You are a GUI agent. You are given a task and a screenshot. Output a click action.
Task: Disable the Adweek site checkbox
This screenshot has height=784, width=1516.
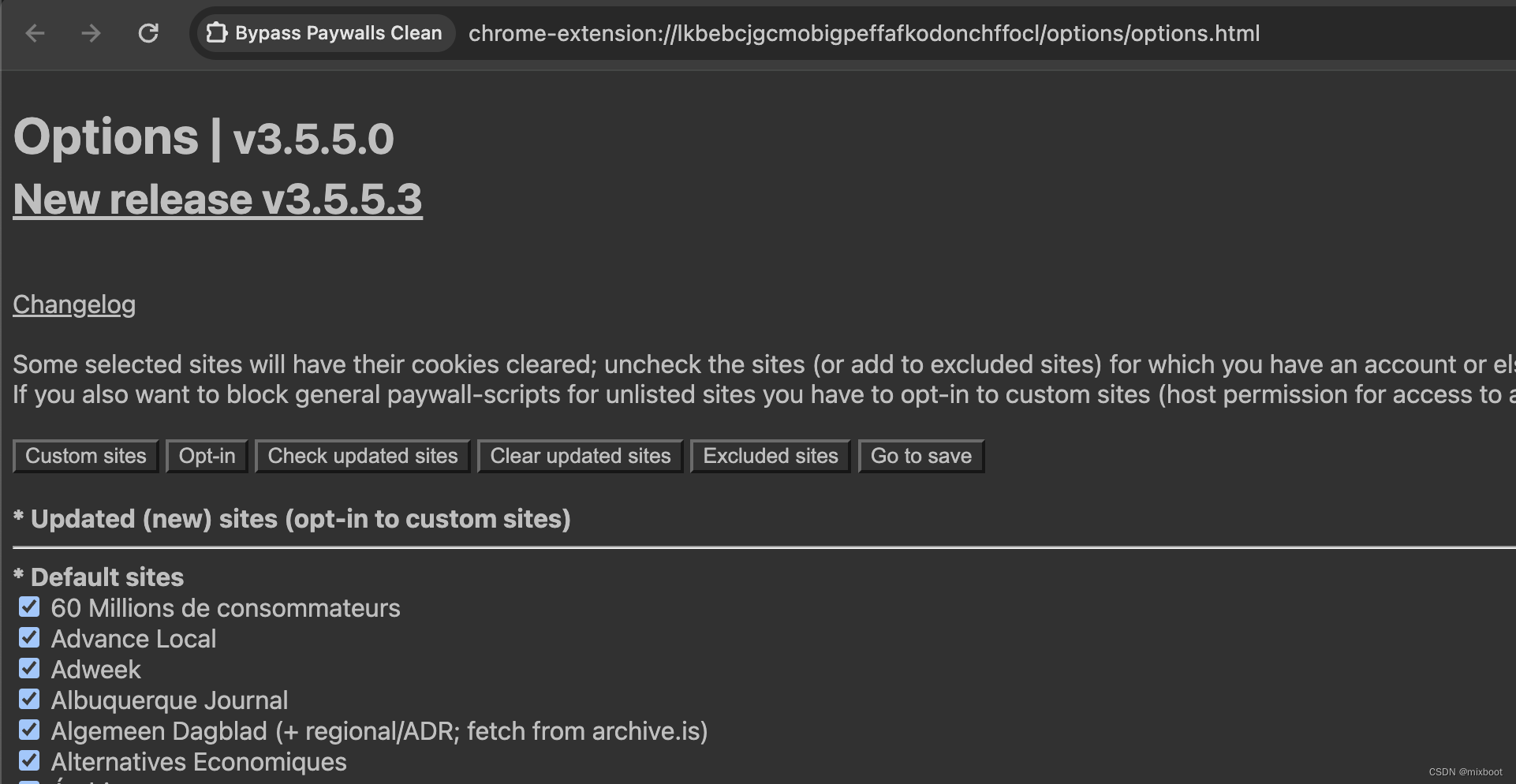pyautogui.click(x=29, y=668)
